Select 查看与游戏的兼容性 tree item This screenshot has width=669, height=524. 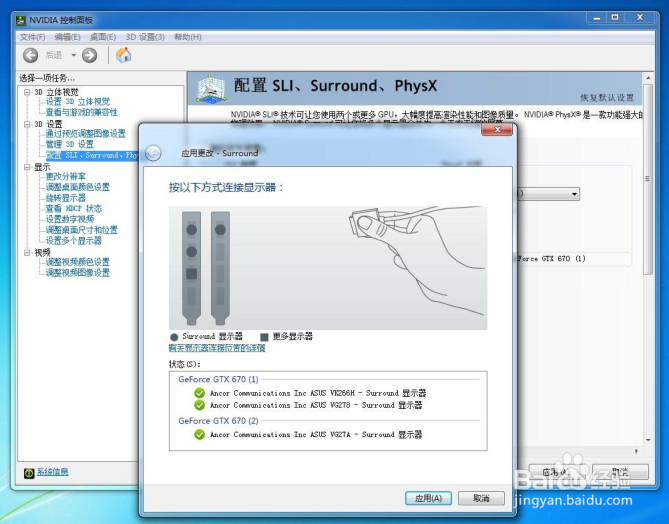[x=81, y=112]
